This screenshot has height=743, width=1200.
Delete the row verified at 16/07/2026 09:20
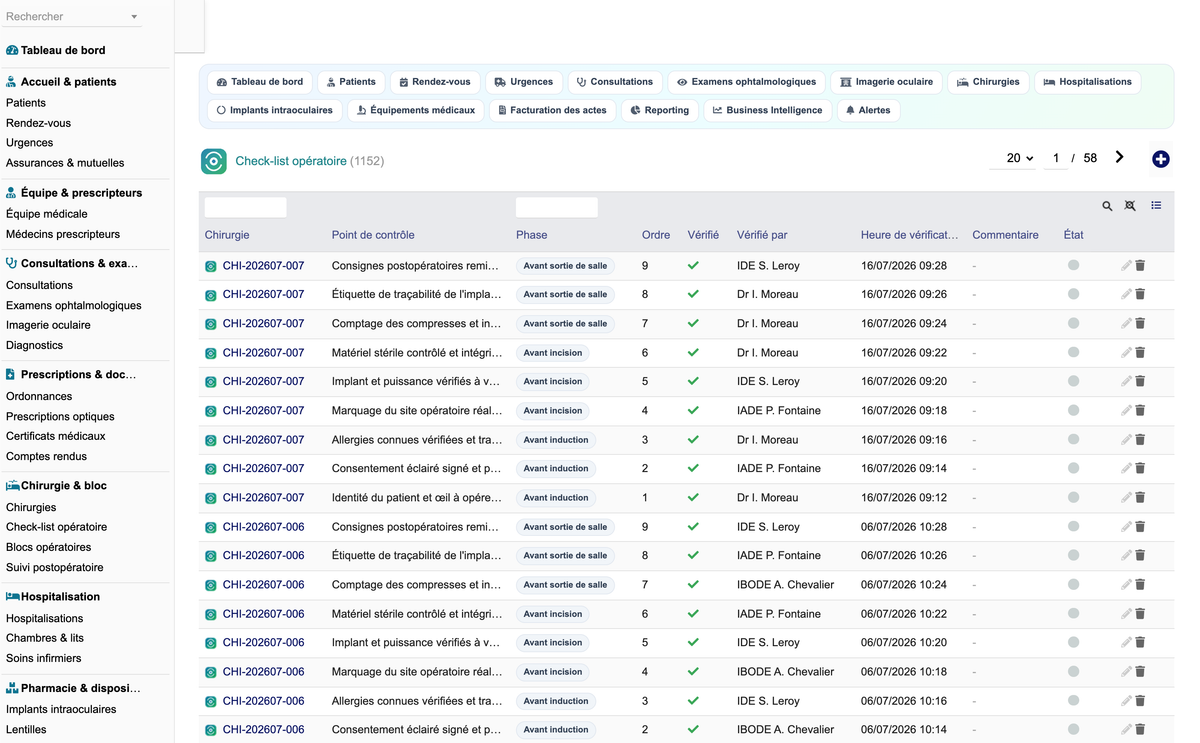(x=1140, y=382)
